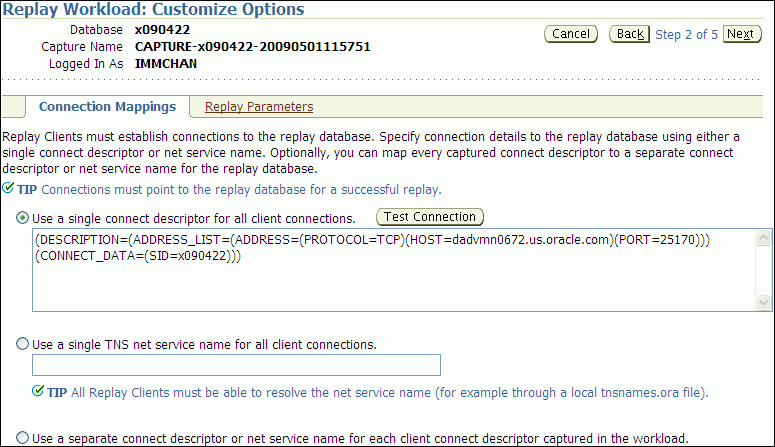The width and height of the screenshot is (775, 447).
Task: Switch to the Replay Parameters tab
Action: click(259, 107)
